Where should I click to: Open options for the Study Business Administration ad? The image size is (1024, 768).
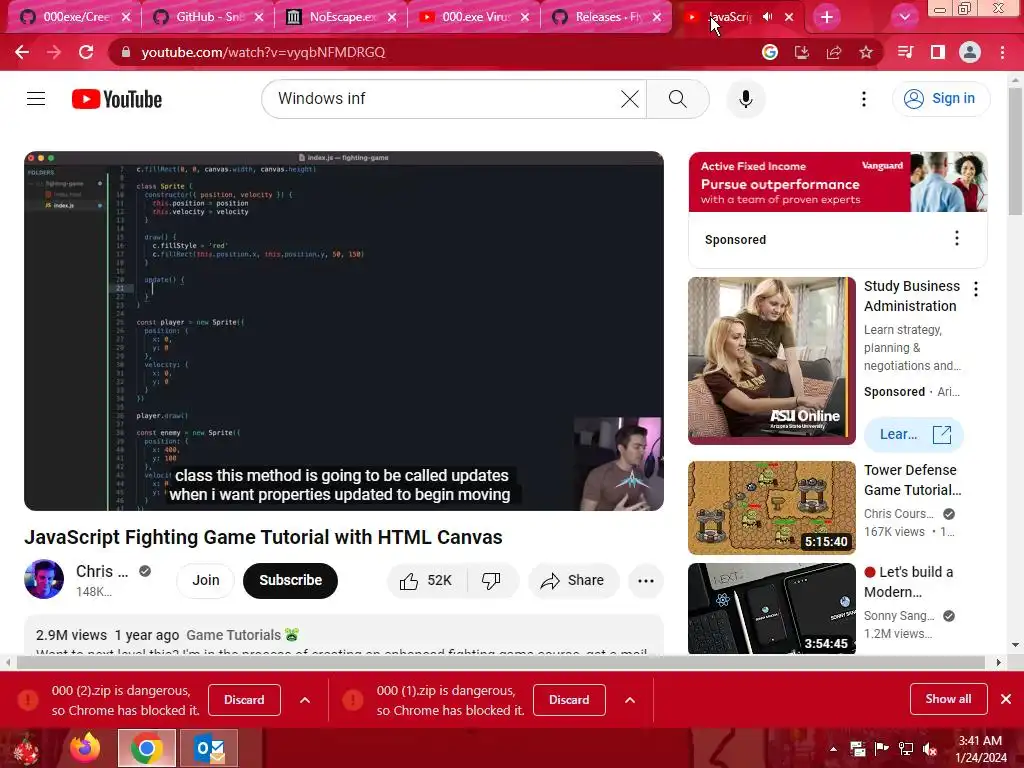tap(976, 289)
